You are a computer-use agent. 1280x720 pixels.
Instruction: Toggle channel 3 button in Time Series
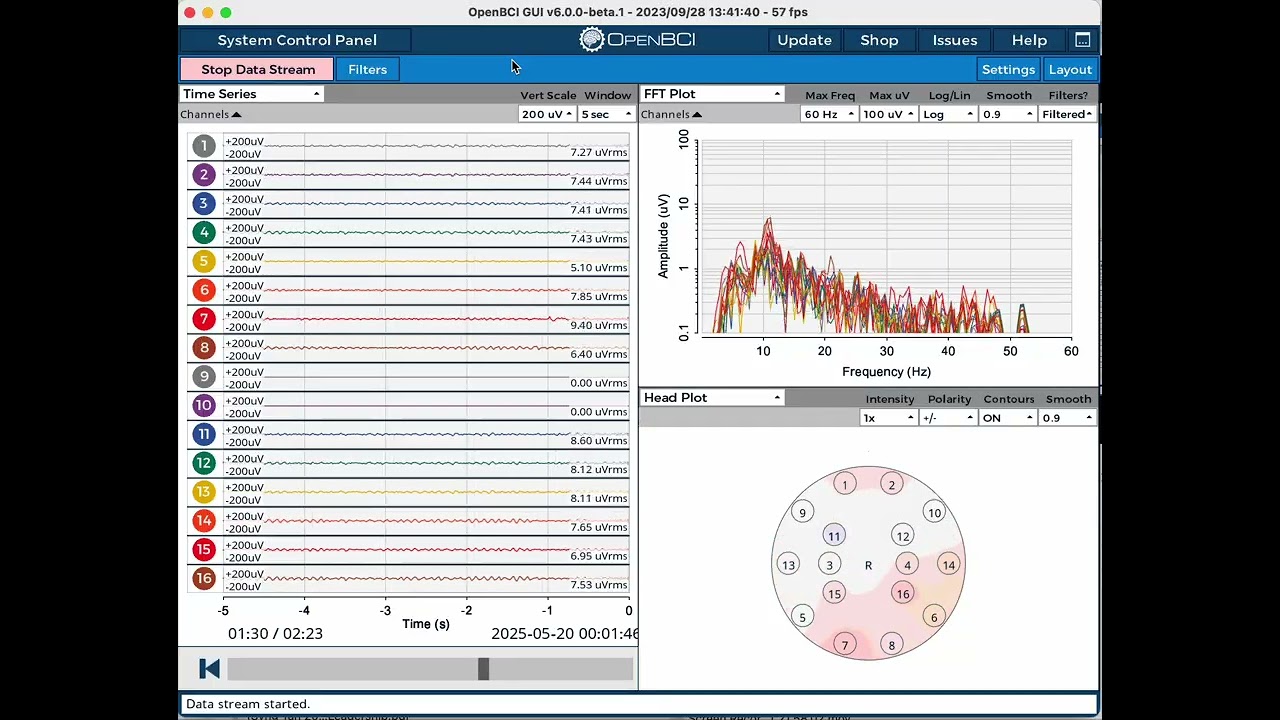tap(204, 204)
